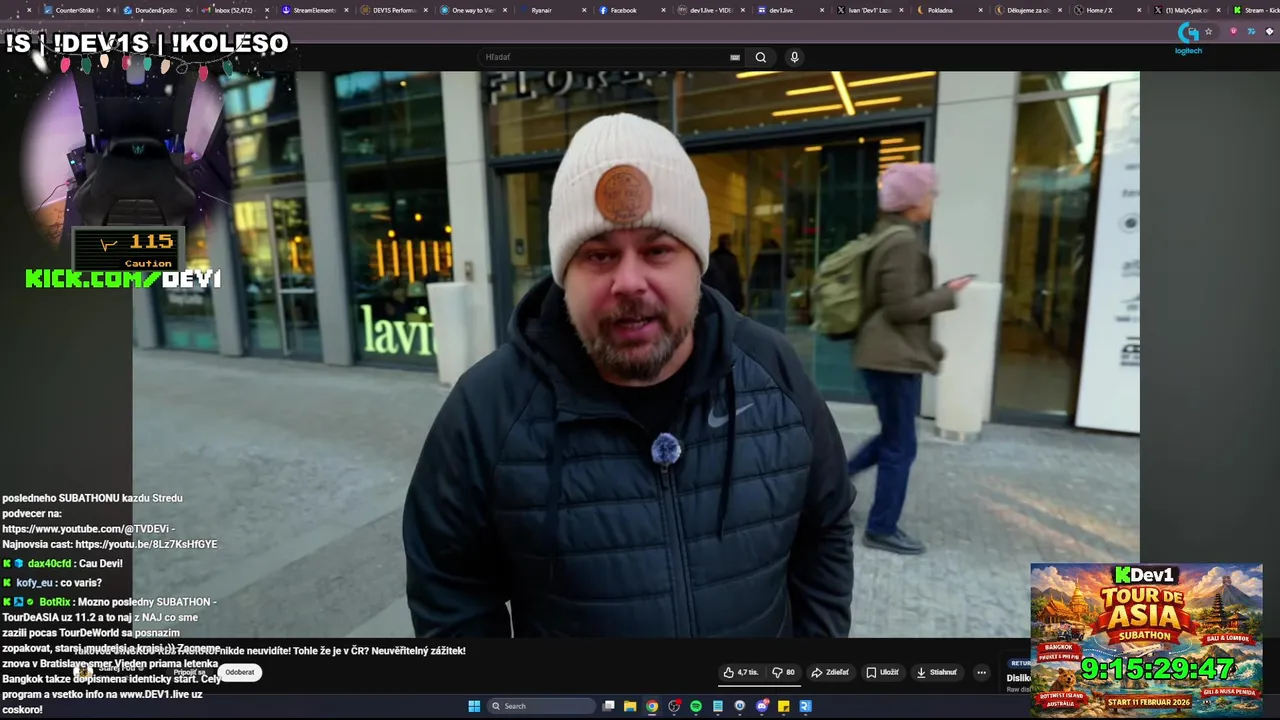Share the video via Zdieľať button
1280x720 pixels.
[x=830, y=672]
